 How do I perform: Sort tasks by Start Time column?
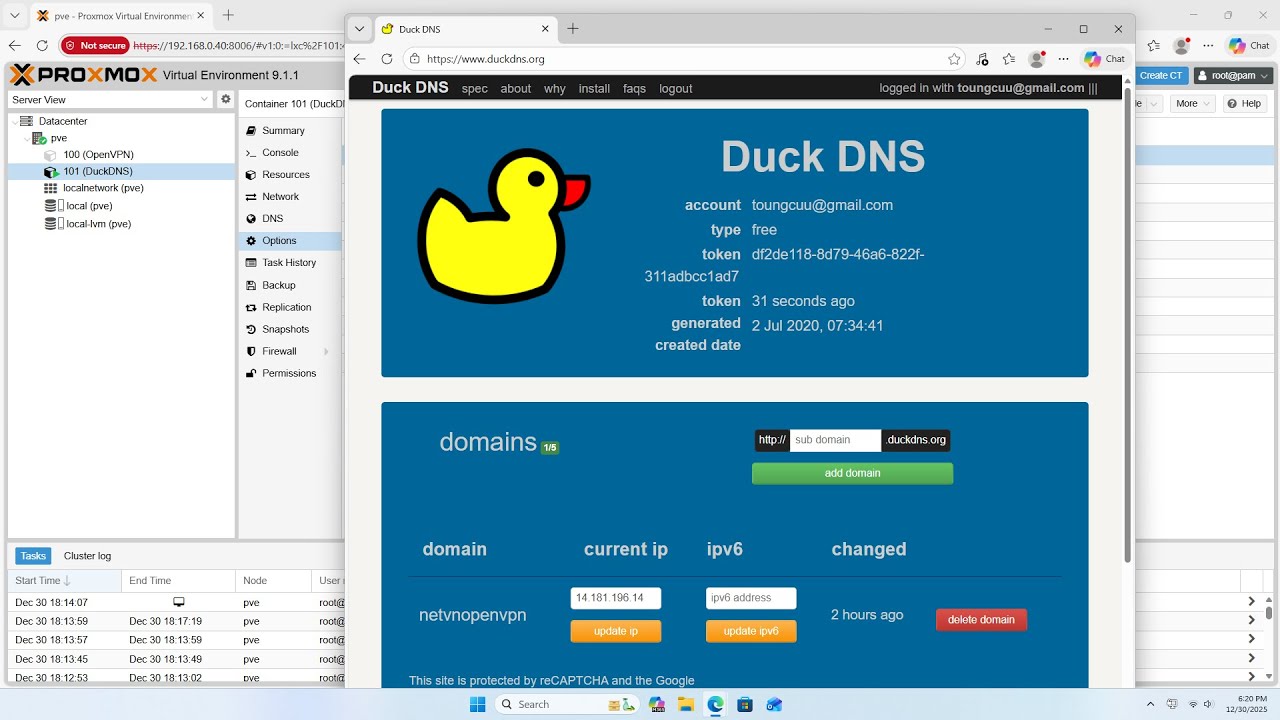(65, 580)
